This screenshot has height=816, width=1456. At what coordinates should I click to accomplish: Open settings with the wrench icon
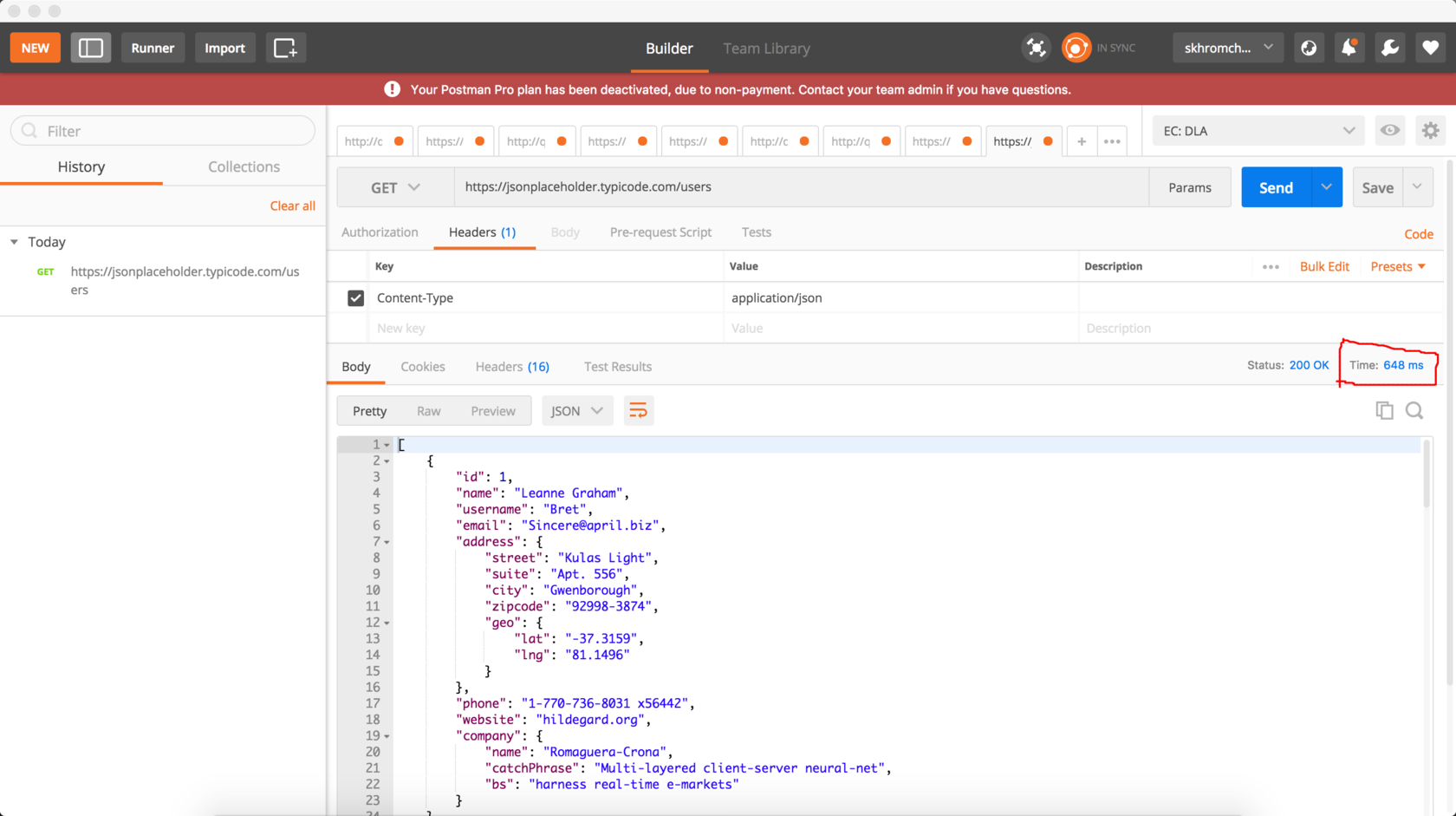point(1390,48)
